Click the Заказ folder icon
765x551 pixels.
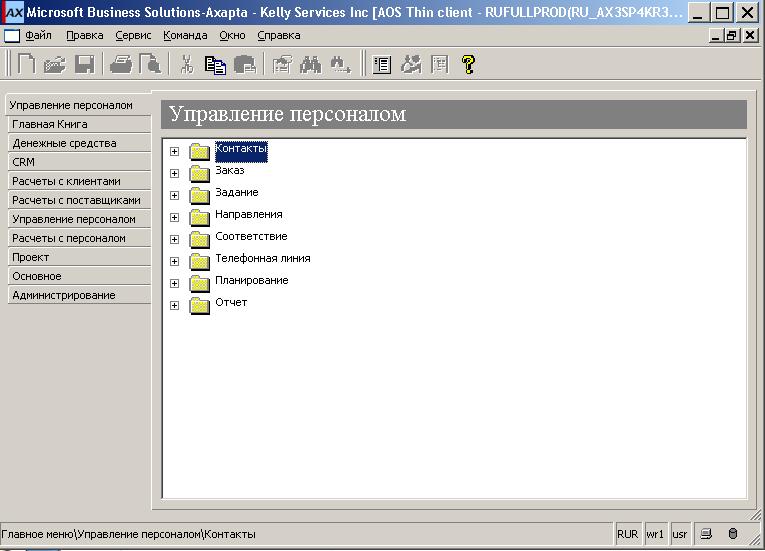pyautogui.click(x=200, y=173)
